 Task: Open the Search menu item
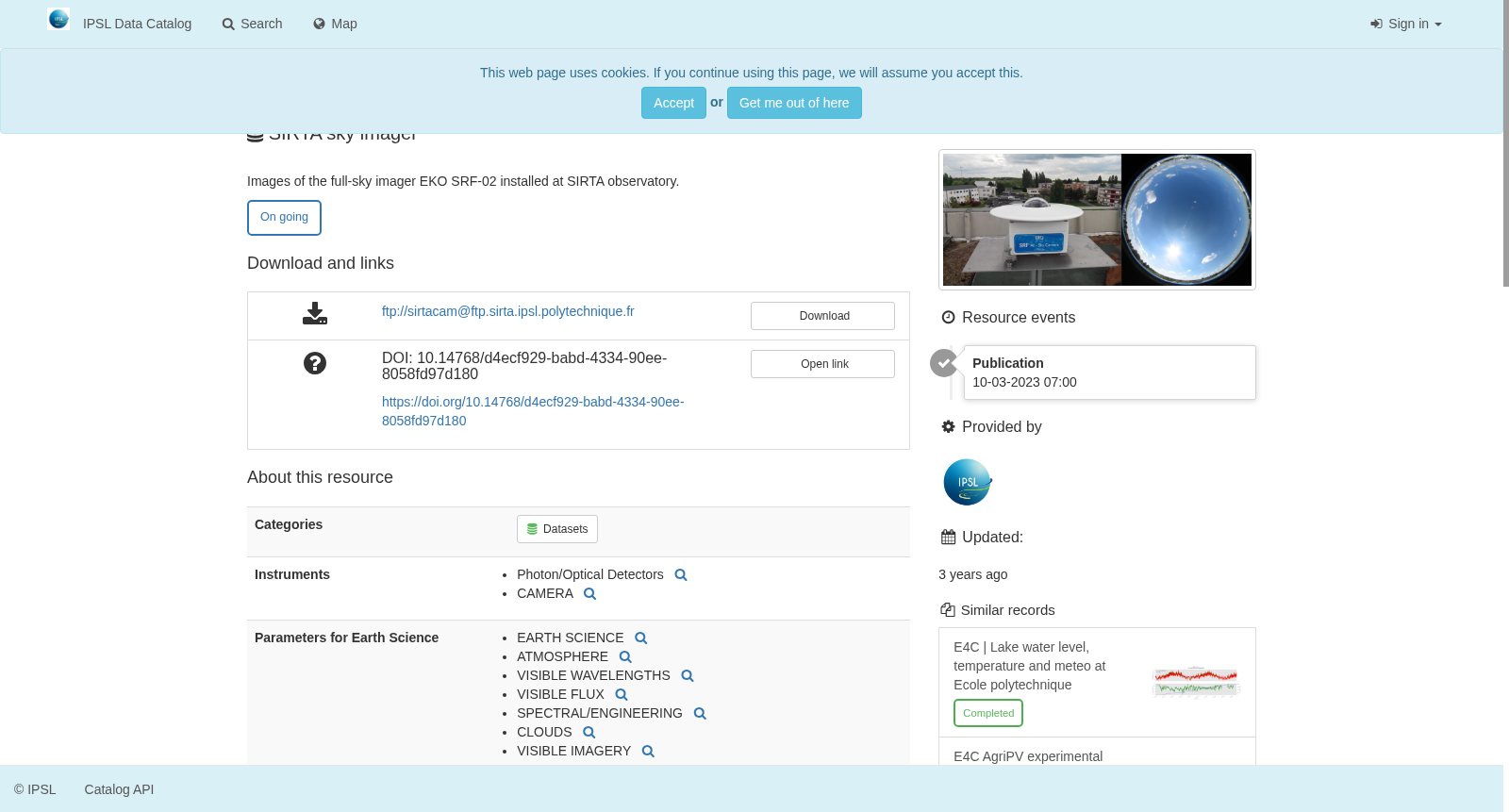click(252, 24)
